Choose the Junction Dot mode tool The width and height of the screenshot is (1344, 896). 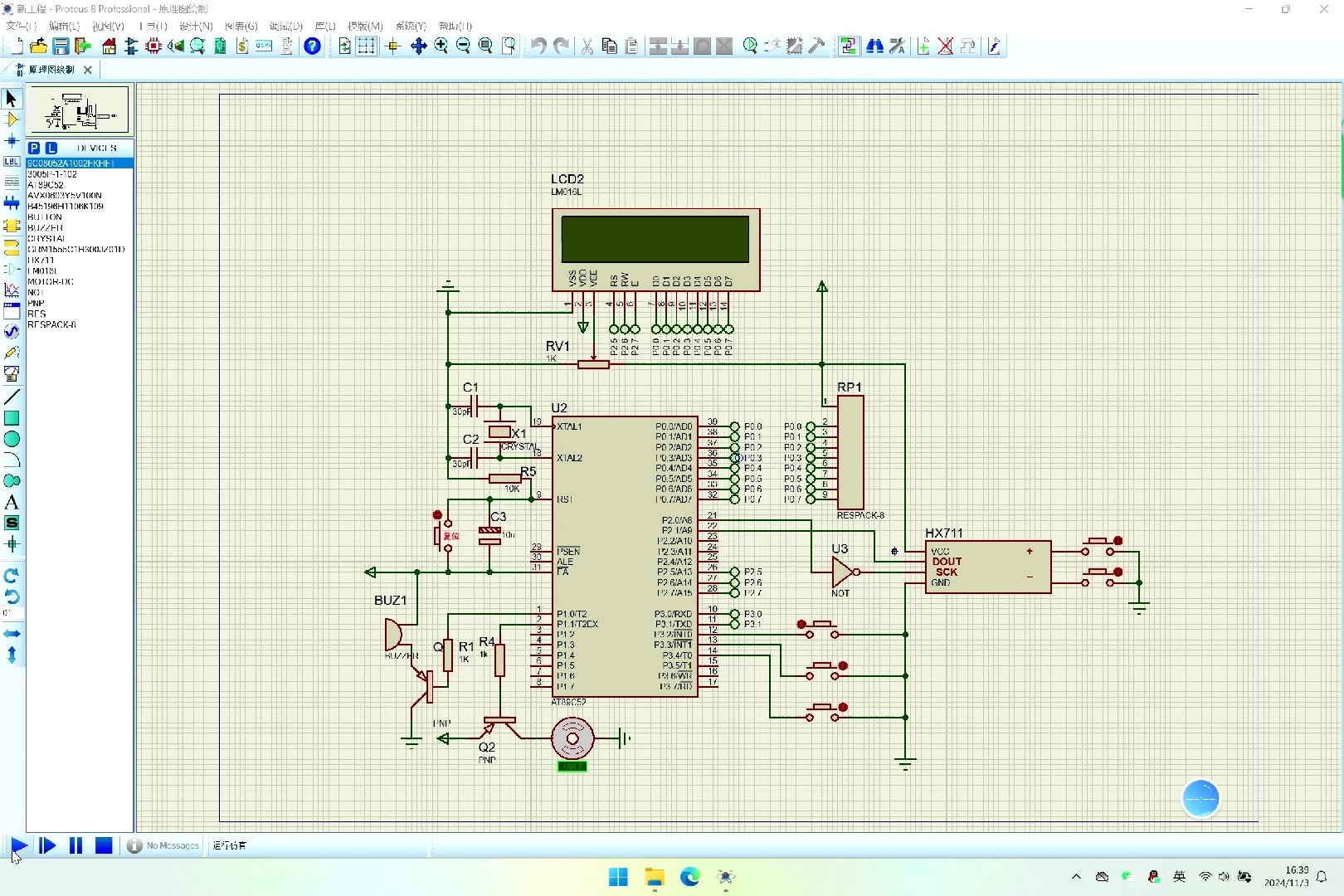(12, 140)
